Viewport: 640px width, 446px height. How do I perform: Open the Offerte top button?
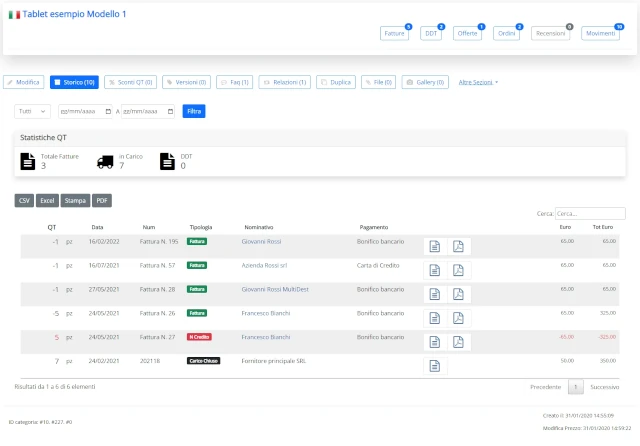tap(467, 33)
